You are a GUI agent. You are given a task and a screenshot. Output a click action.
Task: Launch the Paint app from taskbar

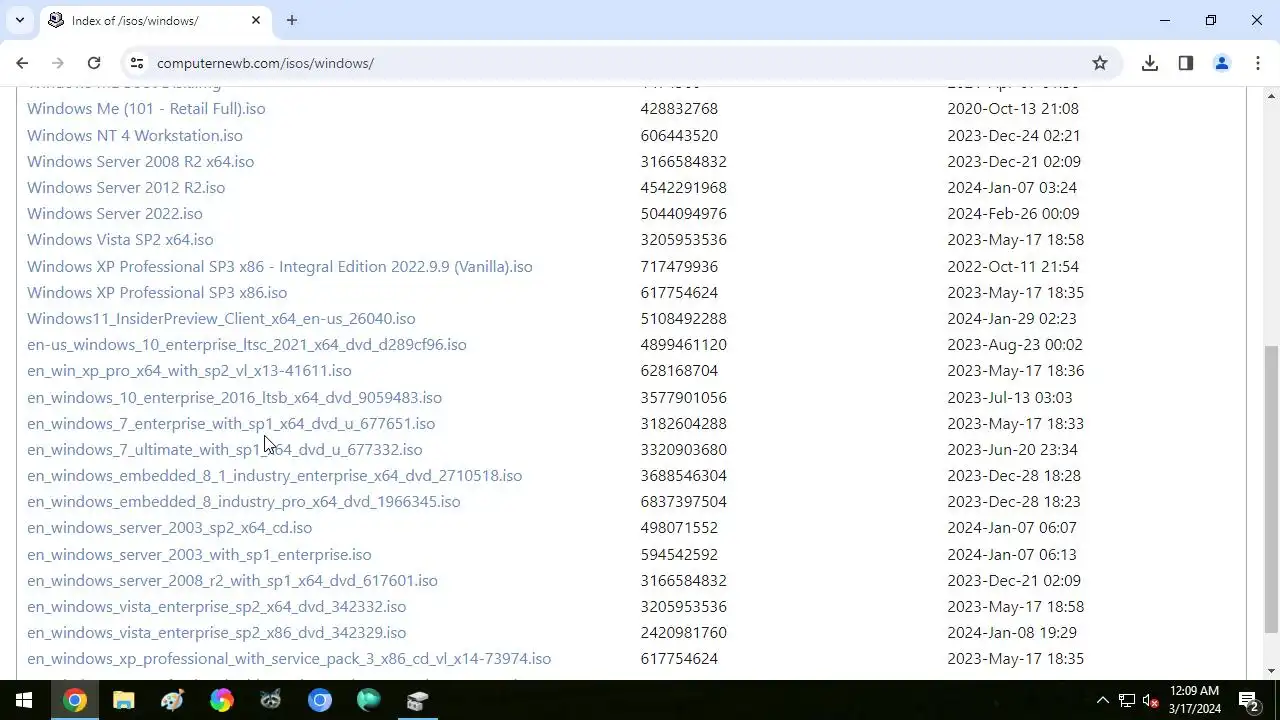[172, 700]
